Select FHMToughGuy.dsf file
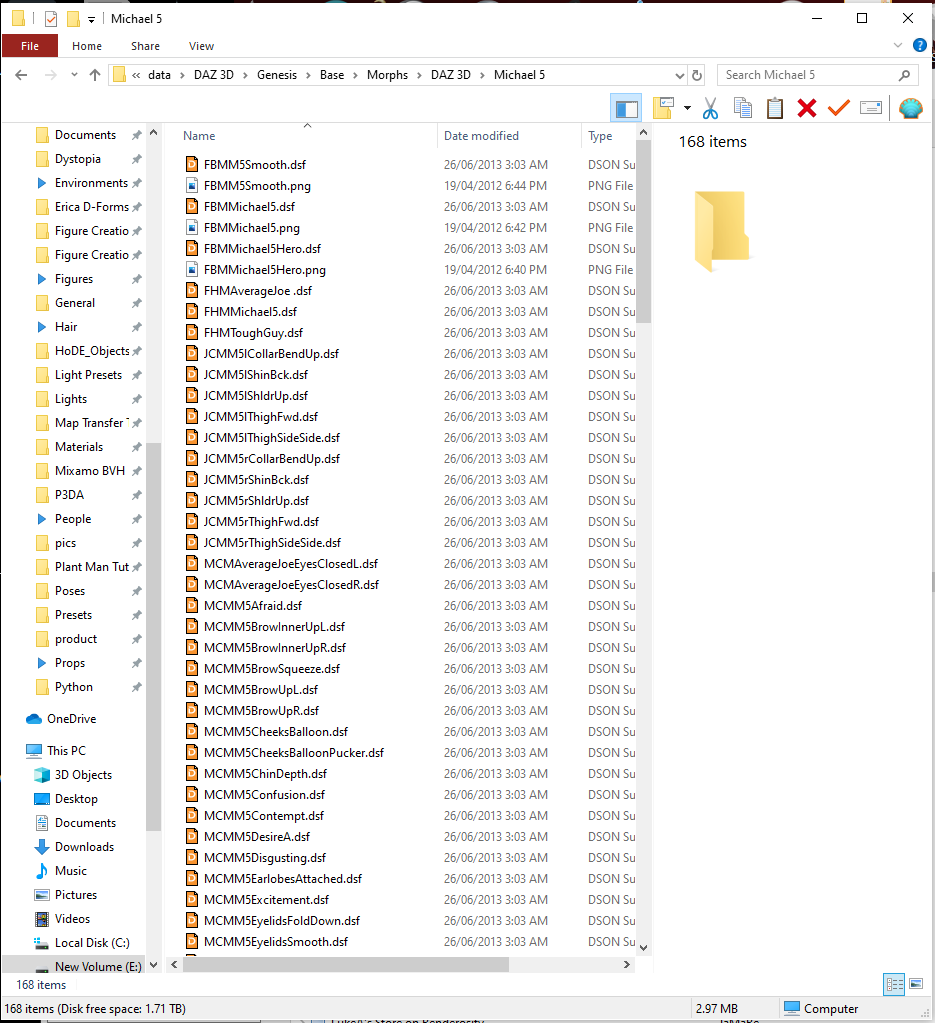 (x=253, y=333)
